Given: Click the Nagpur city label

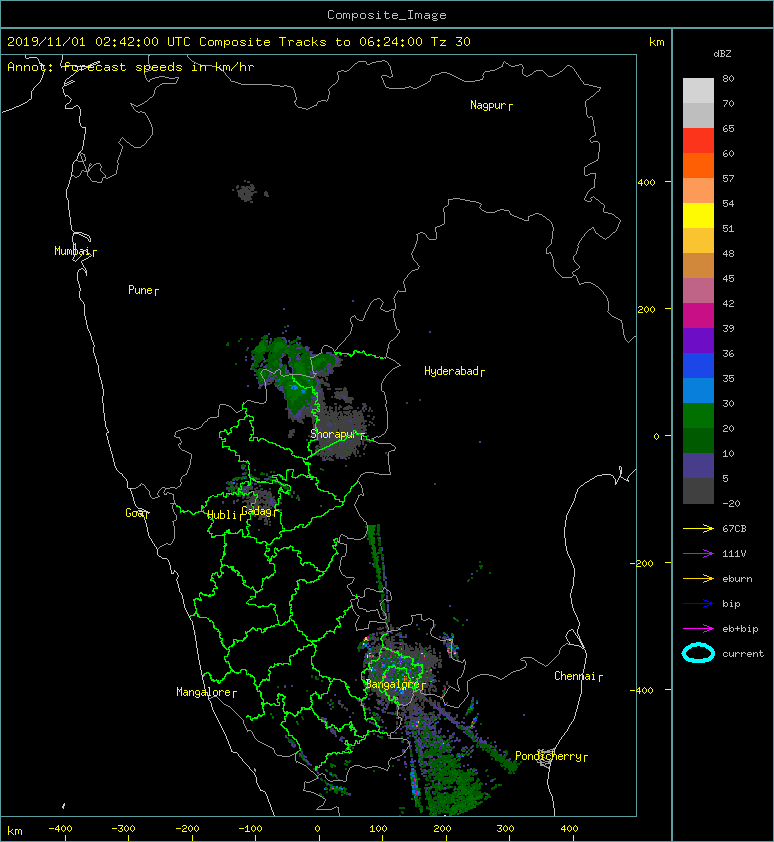Looking at the screenshot, I should coord(488,105).
